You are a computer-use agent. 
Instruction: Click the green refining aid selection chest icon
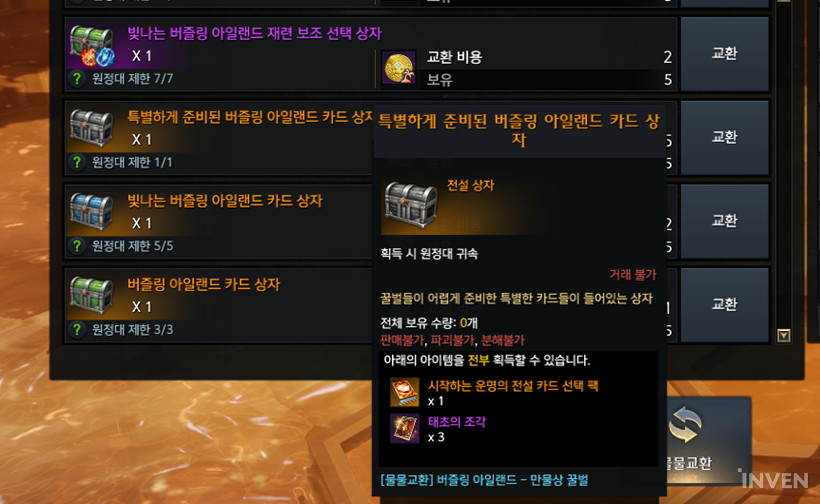(92, 45)
